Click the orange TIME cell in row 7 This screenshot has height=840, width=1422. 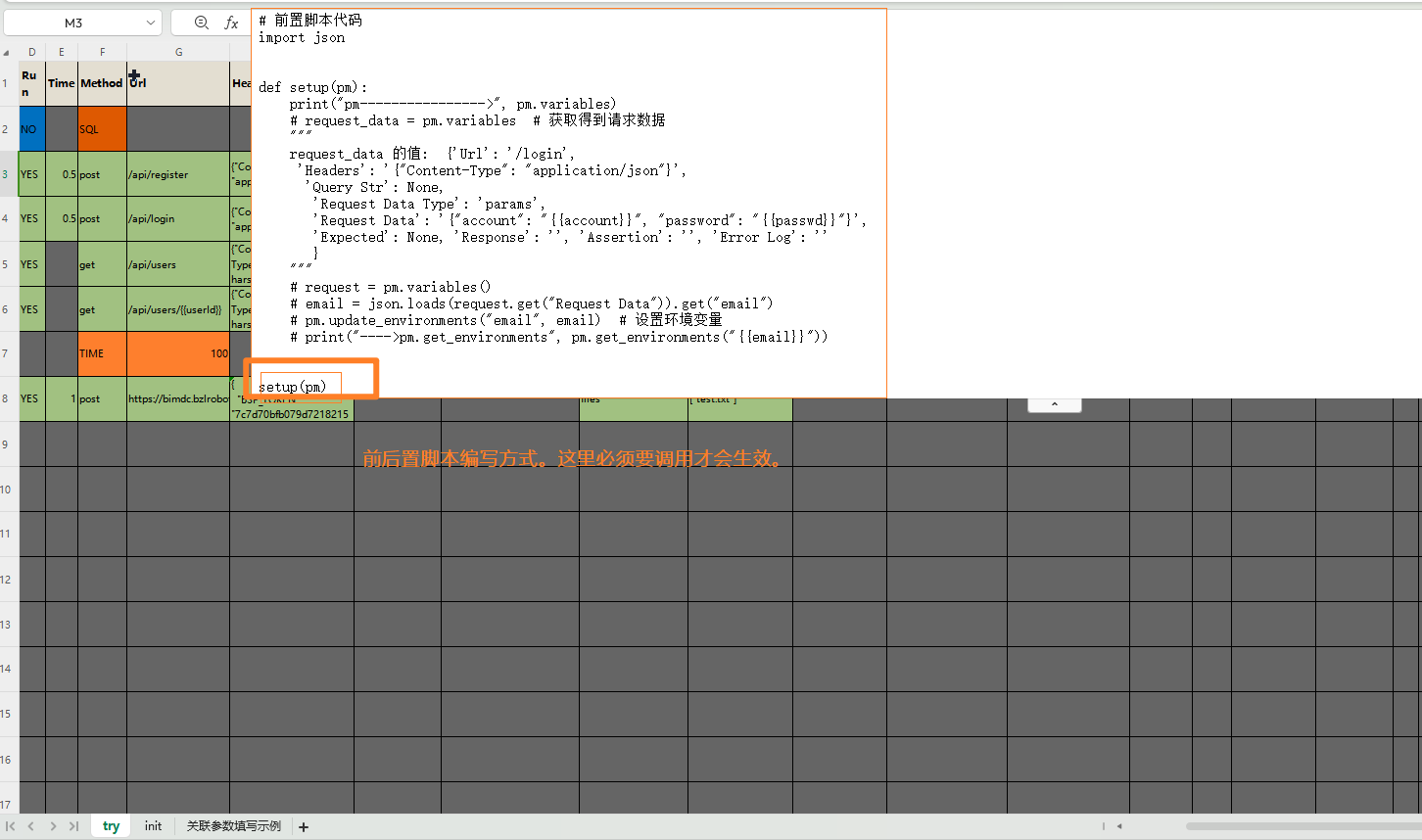click(102, 353)
